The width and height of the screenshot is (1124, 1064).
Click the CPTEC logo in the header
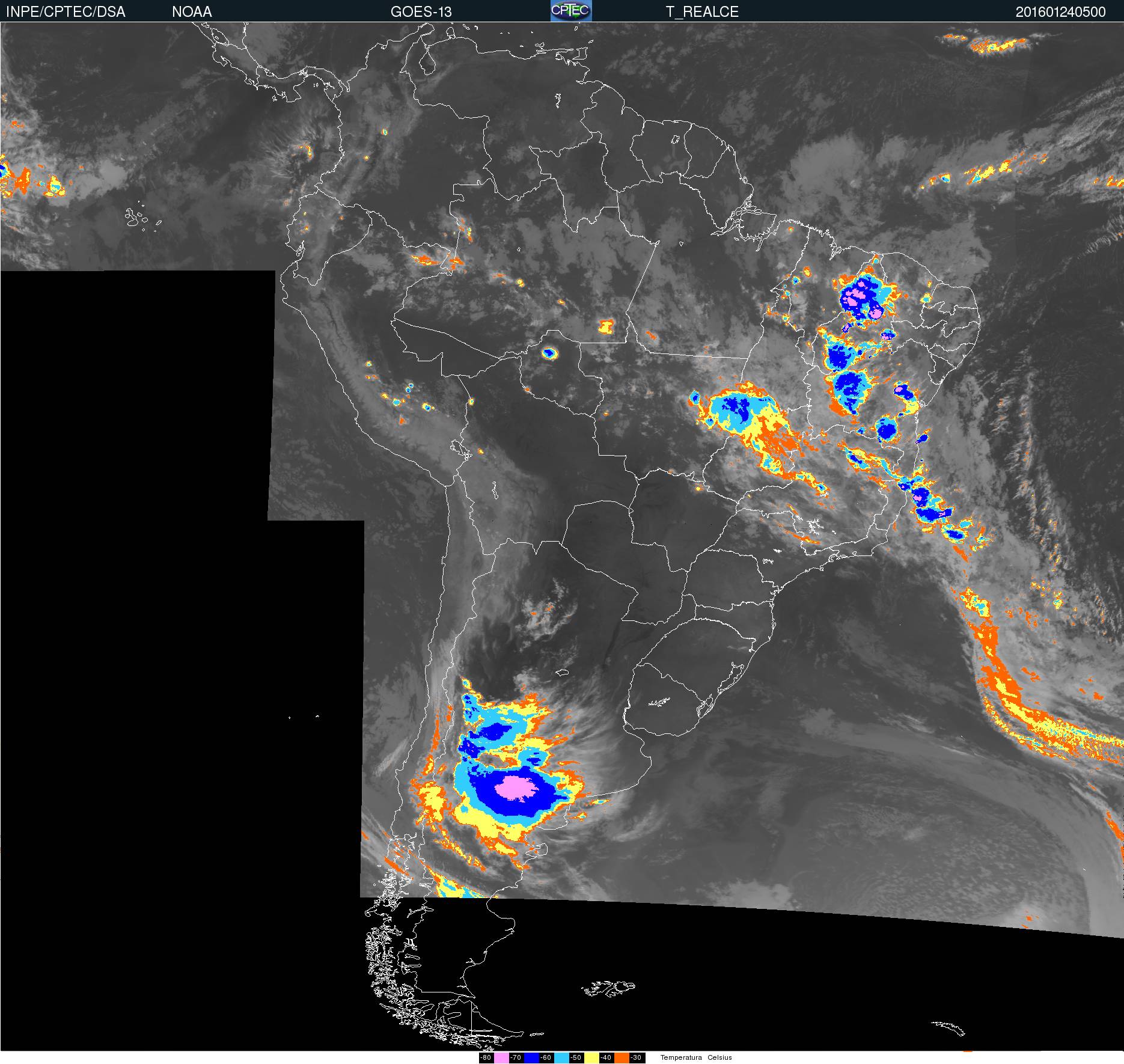[571, 11]
